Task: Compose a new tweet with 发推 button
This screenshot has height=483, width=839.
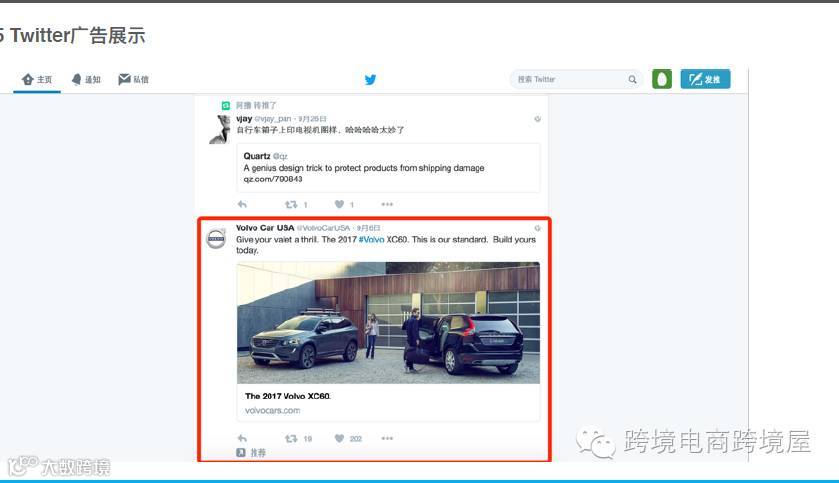Action: [705, 79]
